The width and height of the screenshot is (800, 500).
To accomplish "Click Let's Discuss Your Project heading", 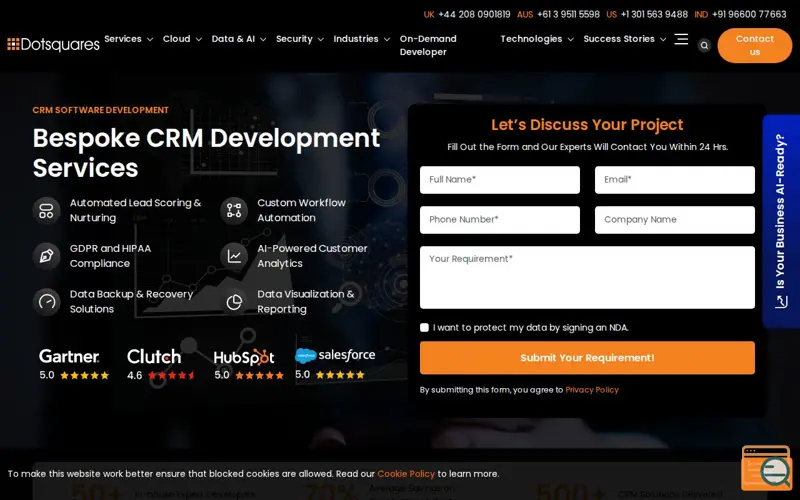I will click(x=587, y=124).
